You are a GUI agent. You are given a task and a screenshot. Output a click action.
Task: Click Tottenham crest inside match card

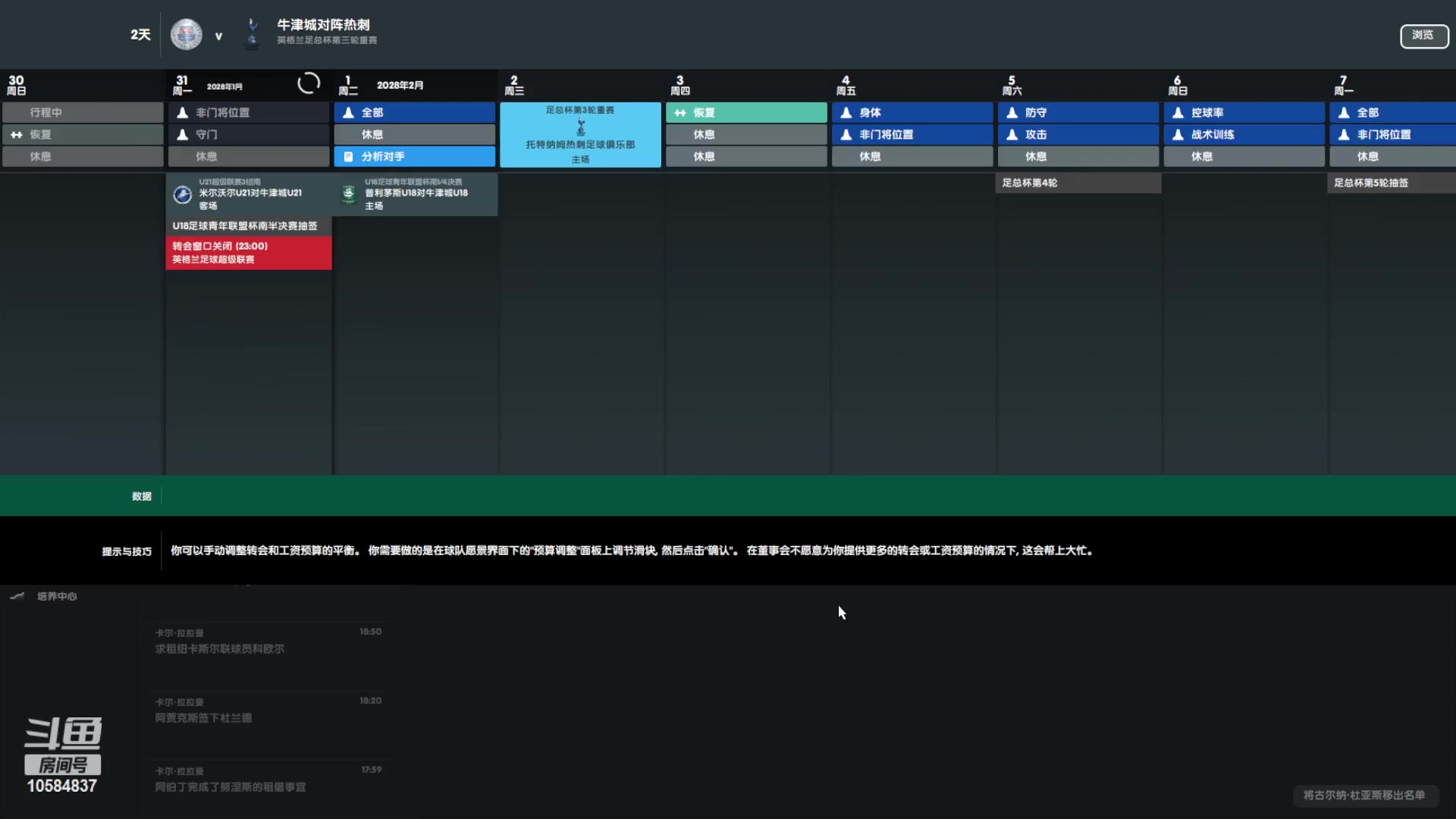581,127
